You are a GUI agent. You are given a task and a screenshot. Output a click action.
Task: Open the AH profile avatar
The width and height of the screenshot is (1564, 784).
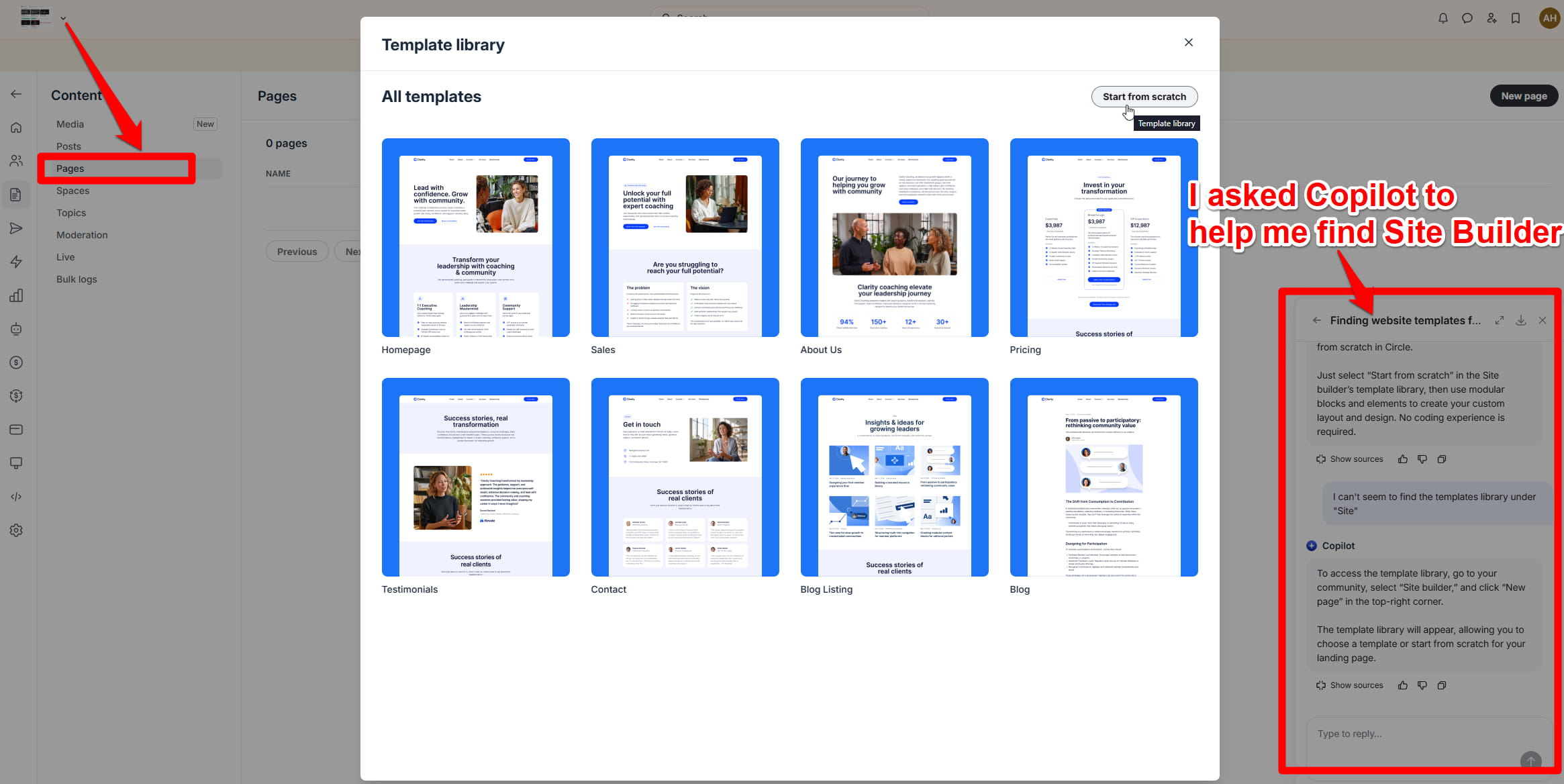[1549, 18]
